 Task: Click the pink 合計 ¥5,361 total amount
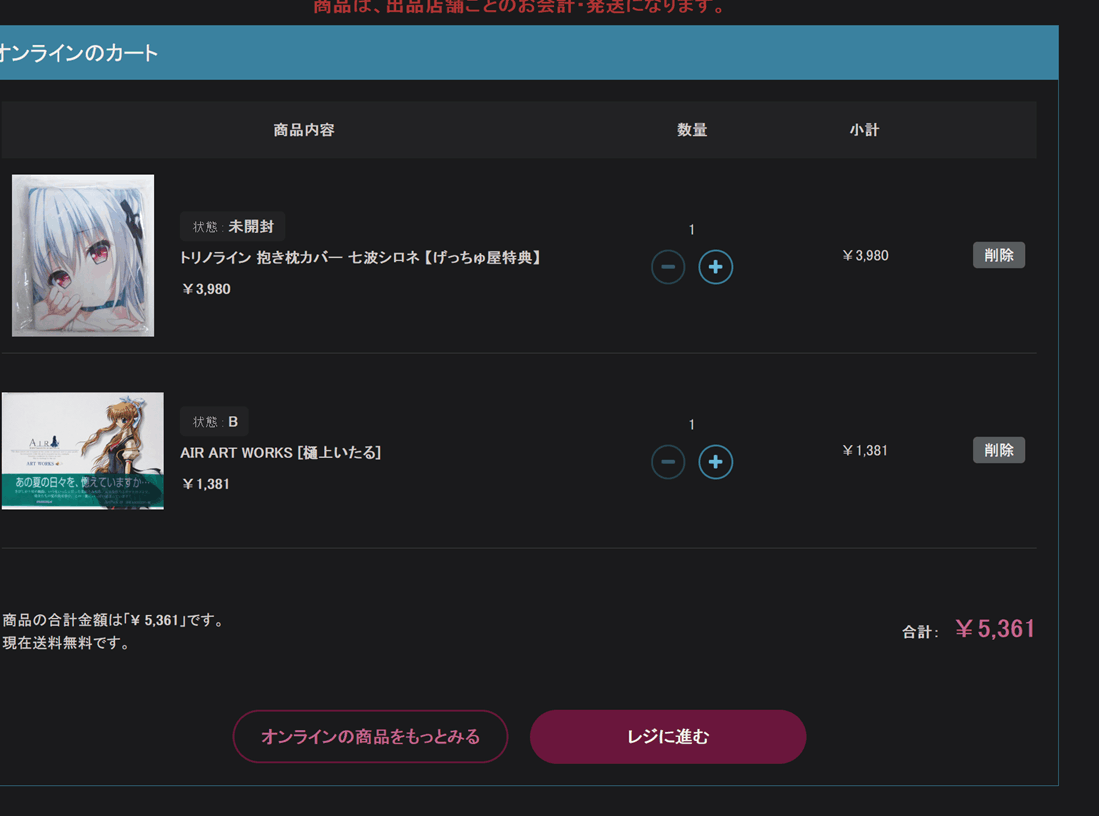pos(994,629)
